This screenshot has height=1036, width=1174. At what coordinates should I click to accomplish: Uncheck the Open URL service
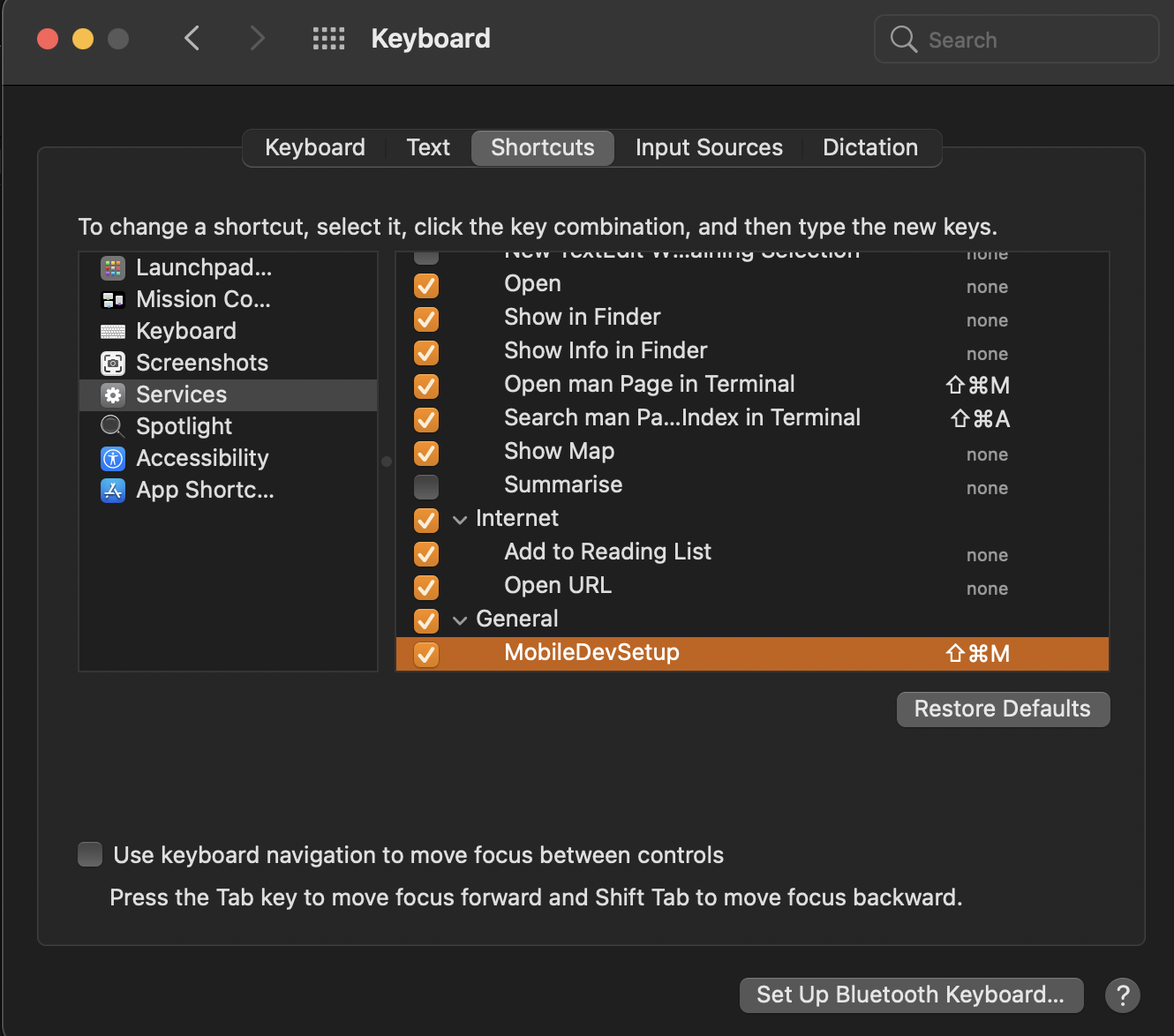point(426,587)
